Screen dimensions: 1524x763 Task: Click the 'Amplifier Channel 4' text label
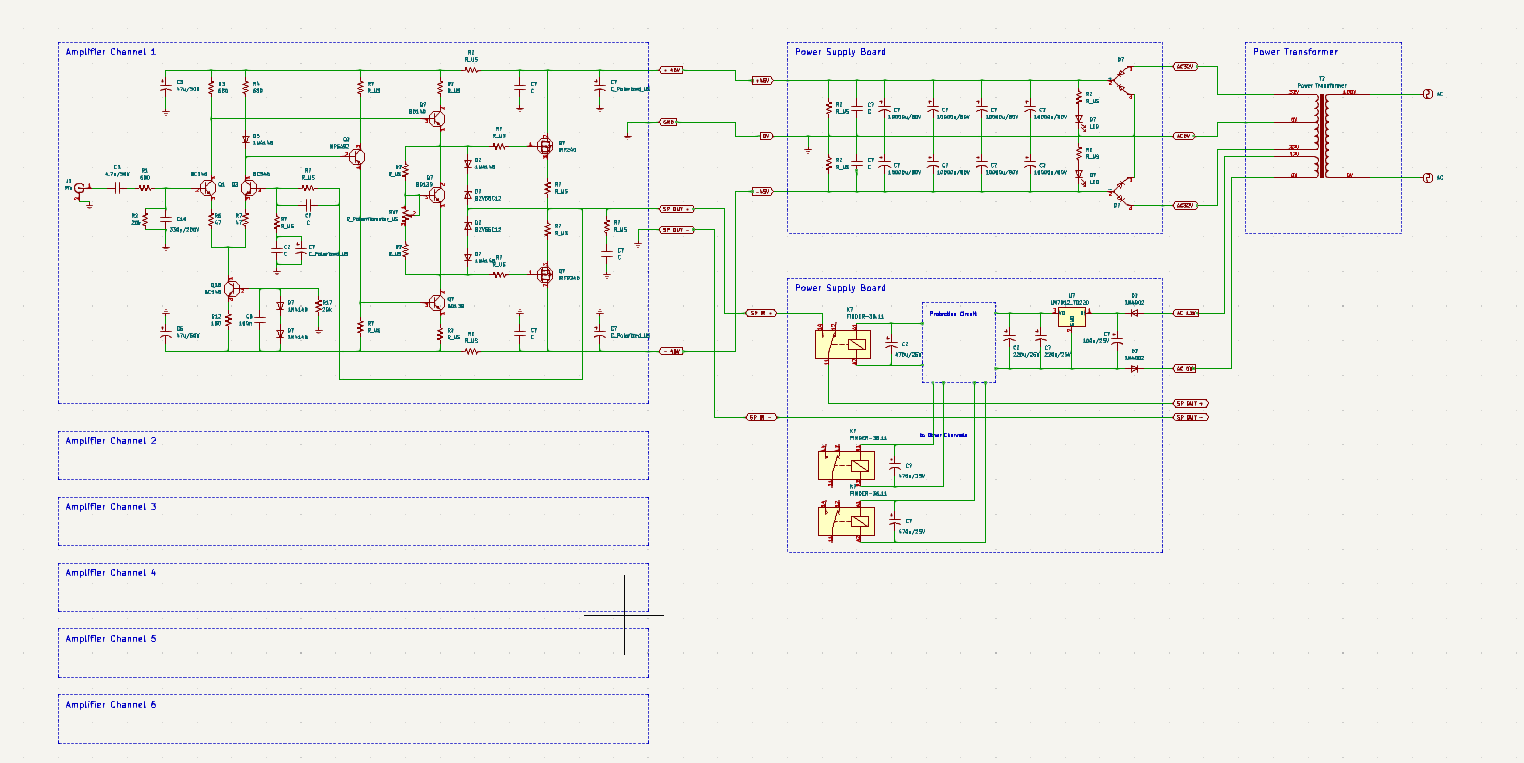(110, 573)
